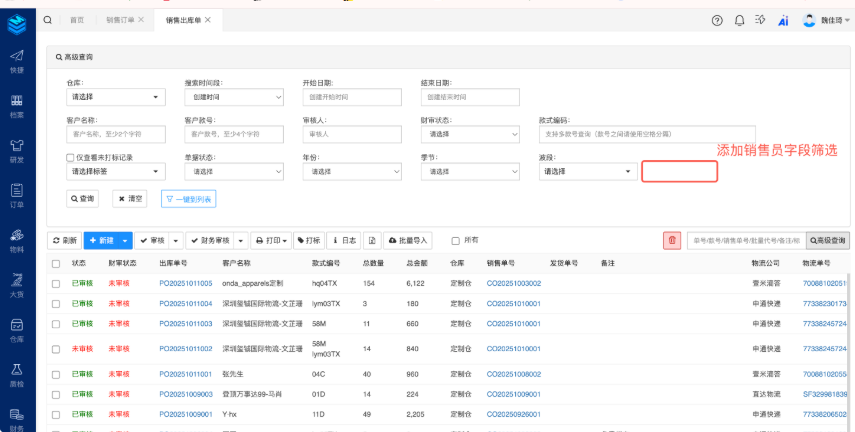Click the 查询 search button
The width and height of the screenshot is (855, 432).
(x=84, y=199)
